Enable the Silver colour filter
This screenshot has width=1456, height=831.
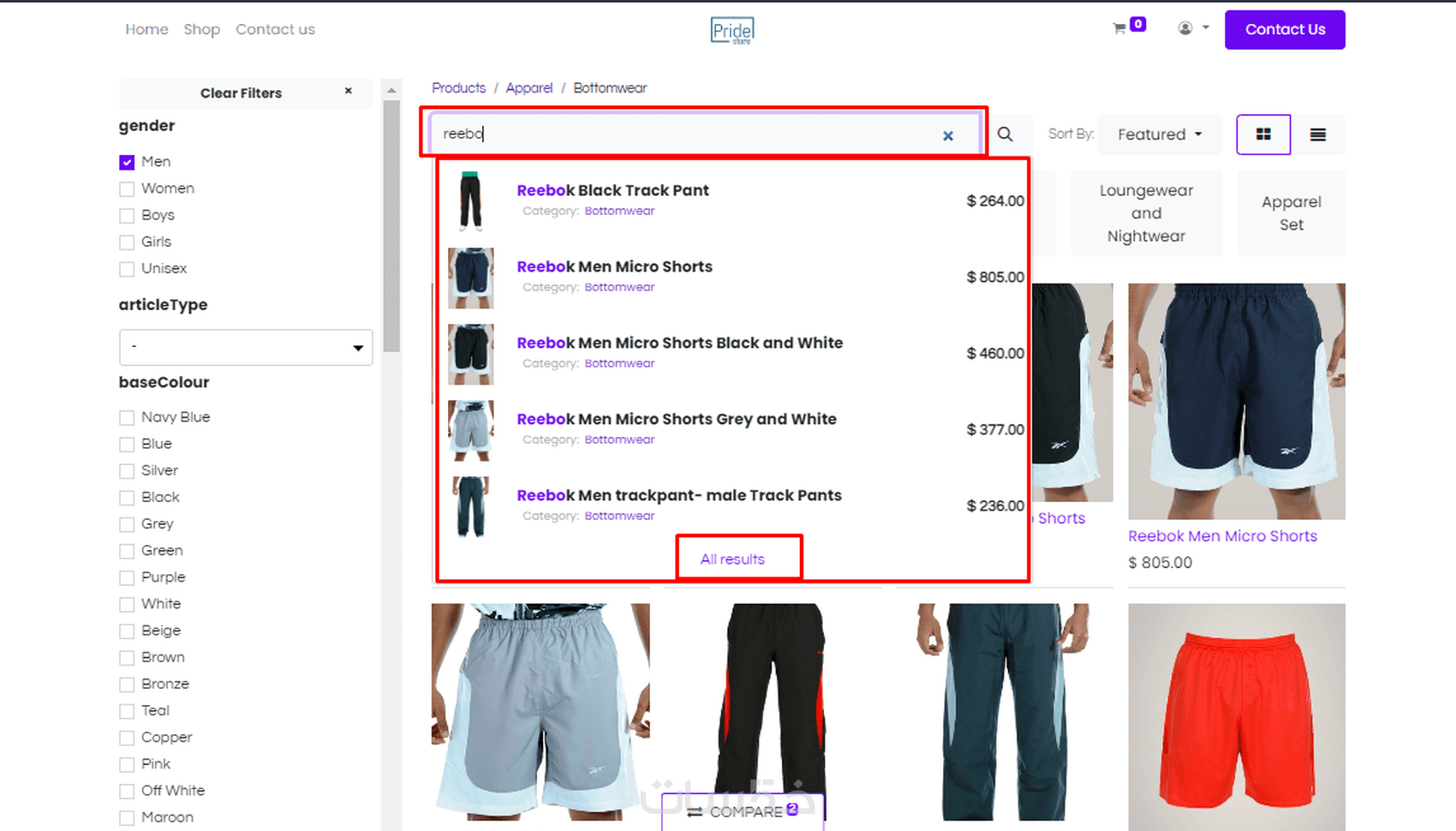[x=127, y=470]
